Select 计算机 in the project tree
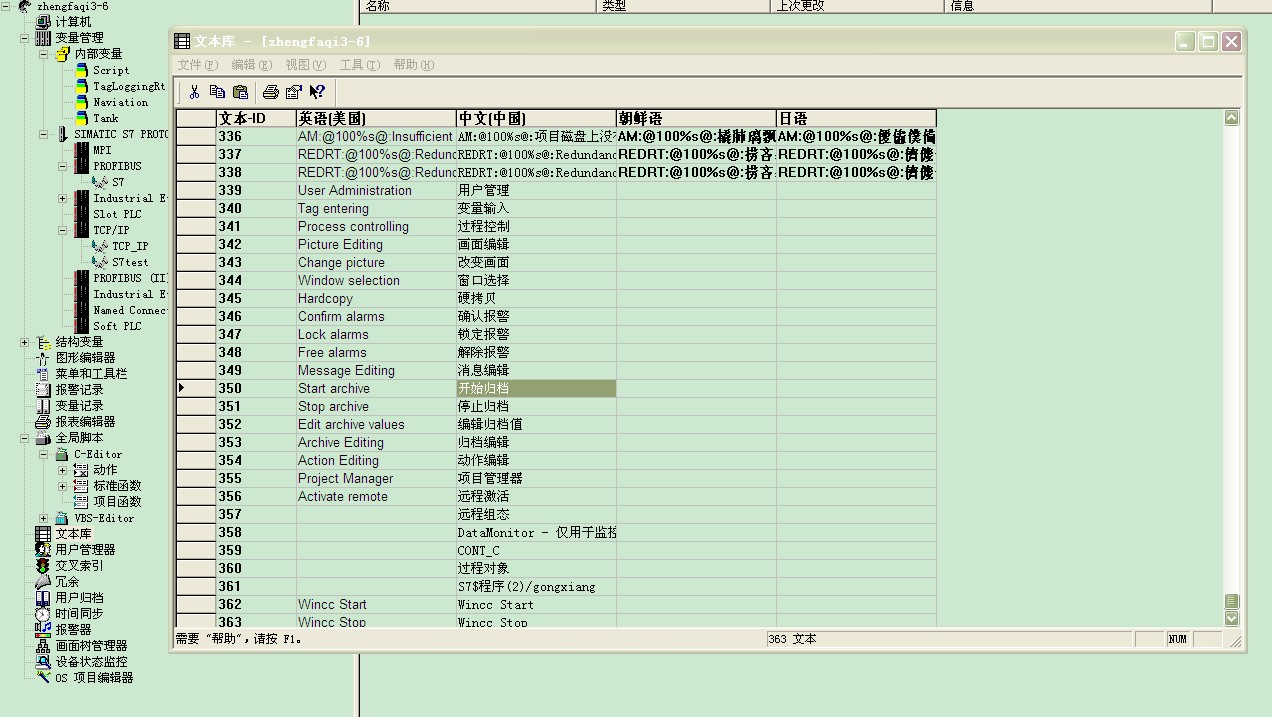This screenshot has height=717, width=1272. 73,21
